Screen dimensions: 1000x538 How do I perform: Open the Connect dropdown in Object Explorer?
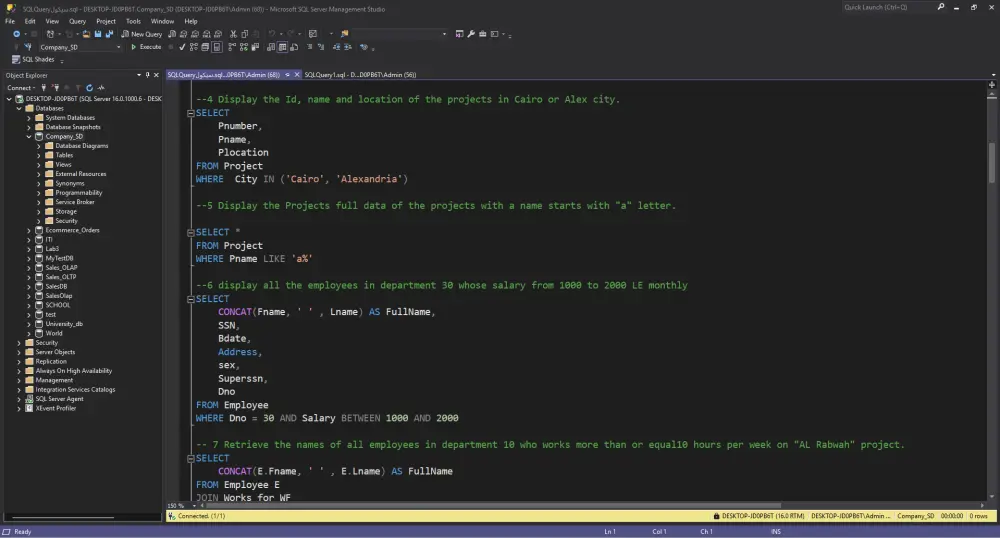point(22,88)
